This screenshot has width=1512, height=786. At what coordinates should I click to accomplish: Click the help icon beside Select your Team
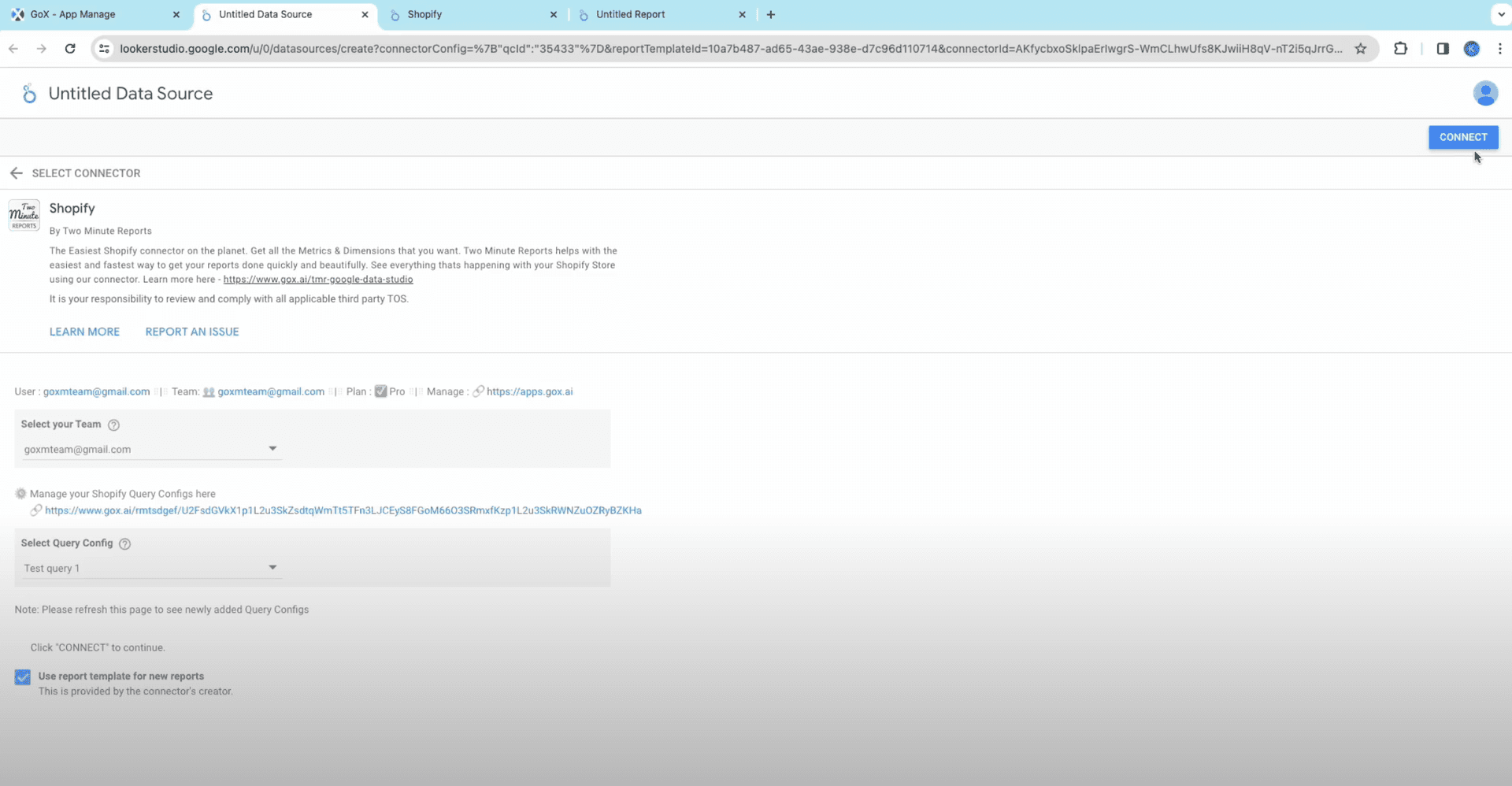[113, 425]
